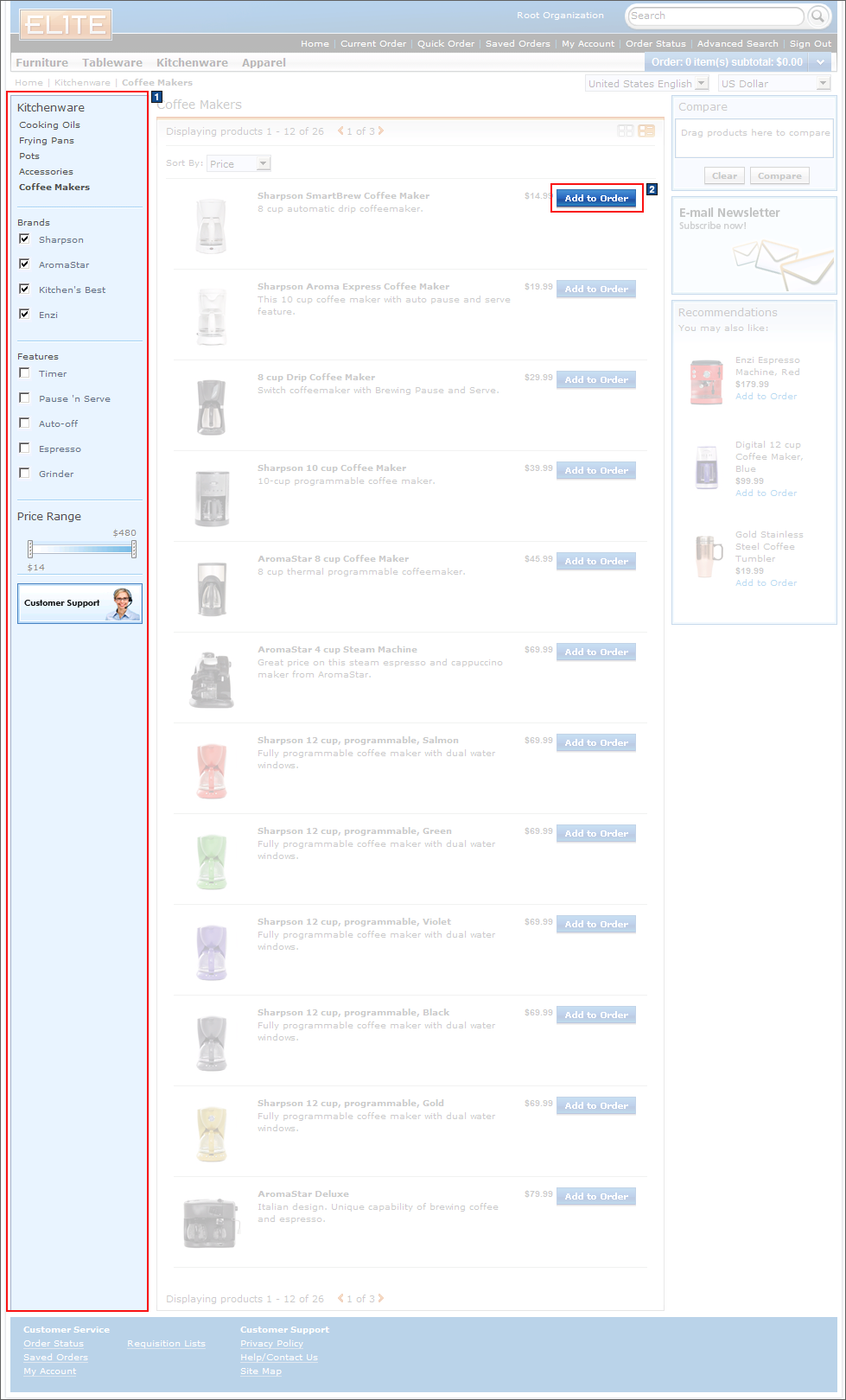Open 8 cup Drip Coffee Maker thumbnail
The width and height of the screenshot is (846, 1400).
tap(212, 407)
